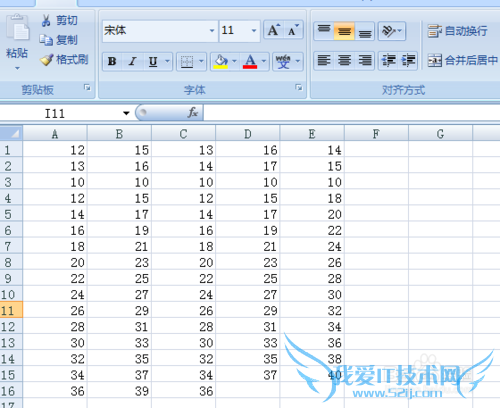Open the underline style dropdown arrow
The image size is (500, 408).
pos(168,61)
